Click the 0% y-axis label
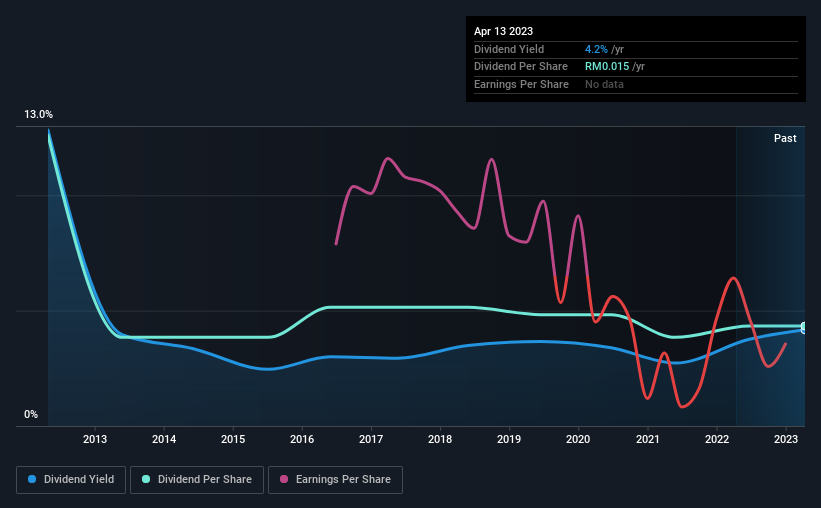821x508 pixels. pyautogui.click(x=31, y=414)
